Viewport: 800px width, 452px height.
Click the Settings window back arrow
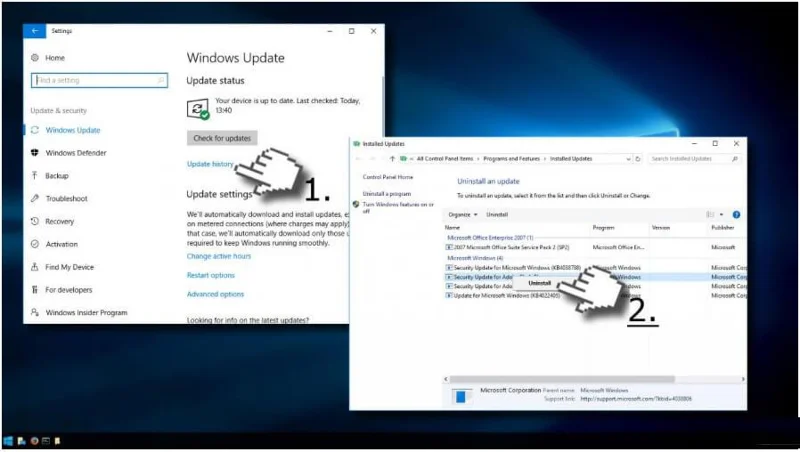coord(35,31)
